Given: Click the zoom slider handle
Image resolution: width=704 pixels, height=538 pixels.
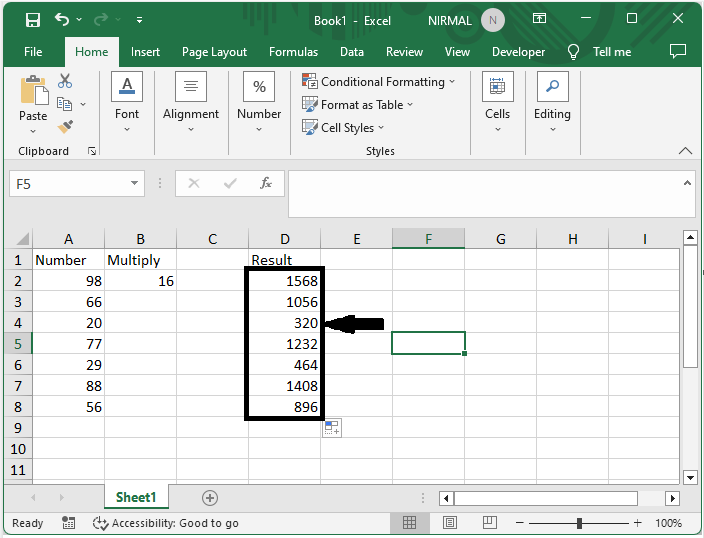Looking at the screenshot, I should click(x=579, y=523).
